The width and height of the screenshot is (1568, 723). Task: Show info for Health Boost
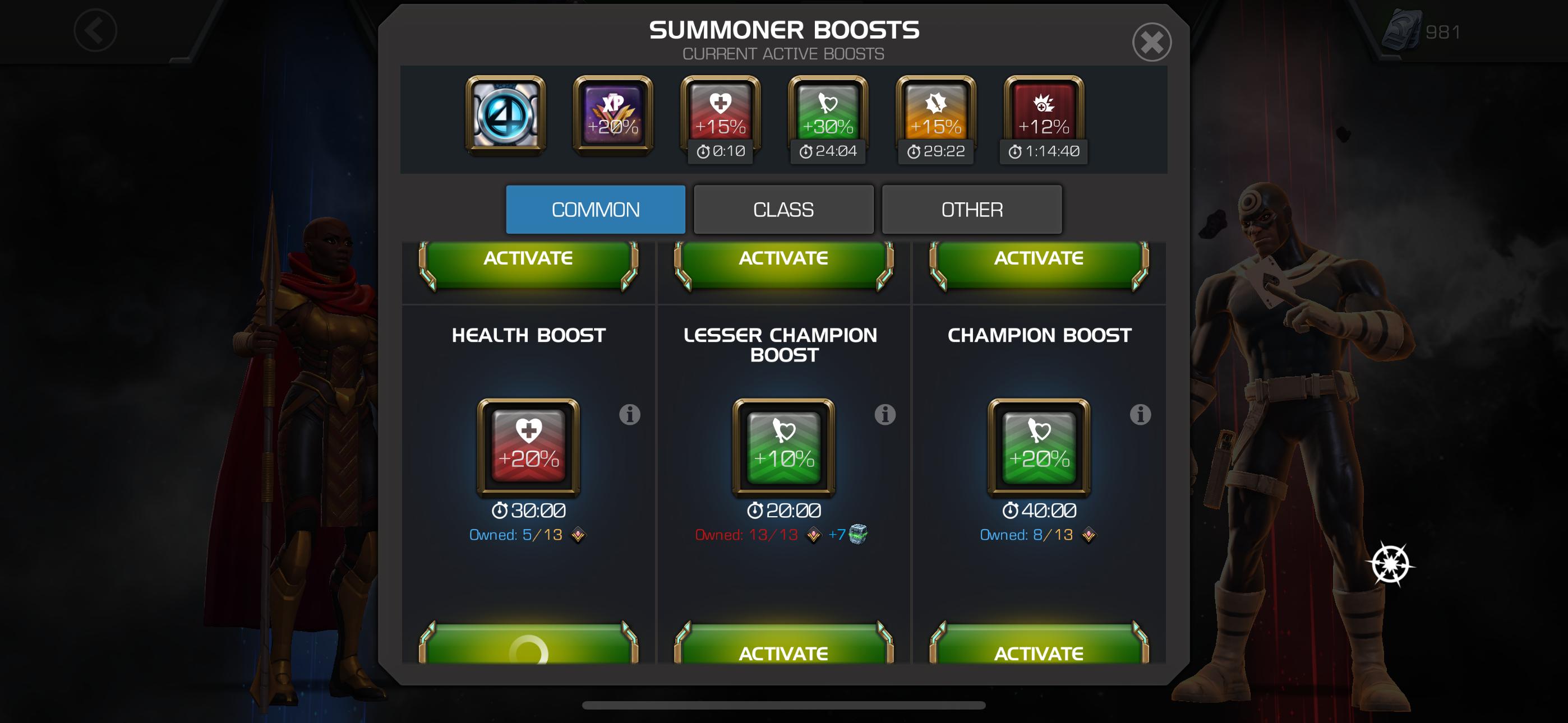(630, 414)
